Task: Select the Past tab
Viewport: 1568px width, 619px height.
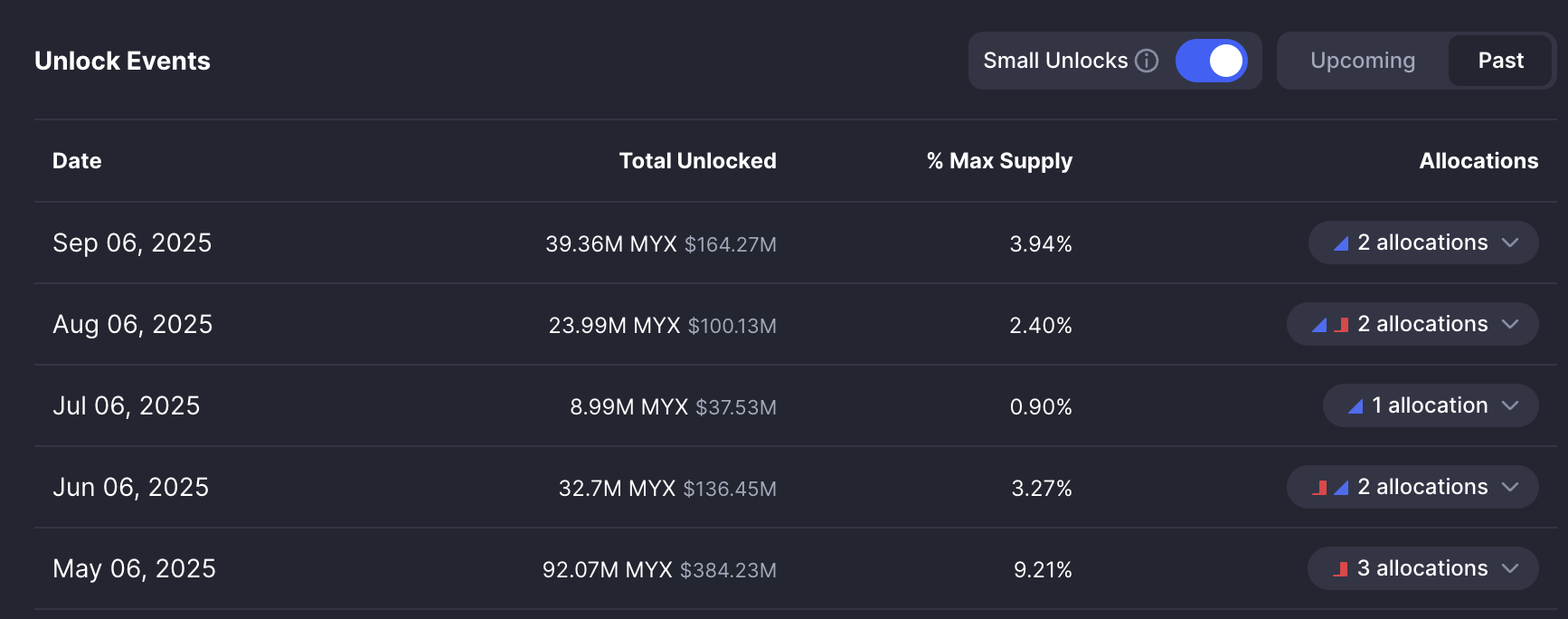Action: tap(1500, 61)
